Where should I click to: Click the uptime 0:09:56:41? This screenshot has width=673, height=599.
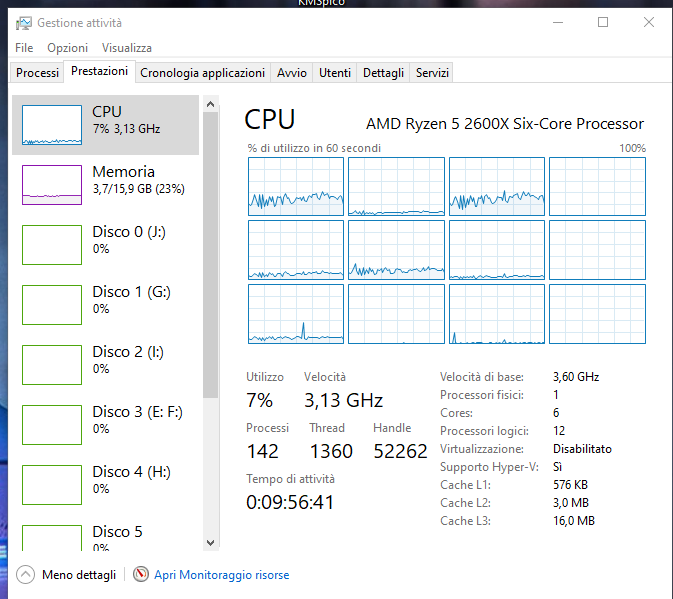[x=290, y=502]
